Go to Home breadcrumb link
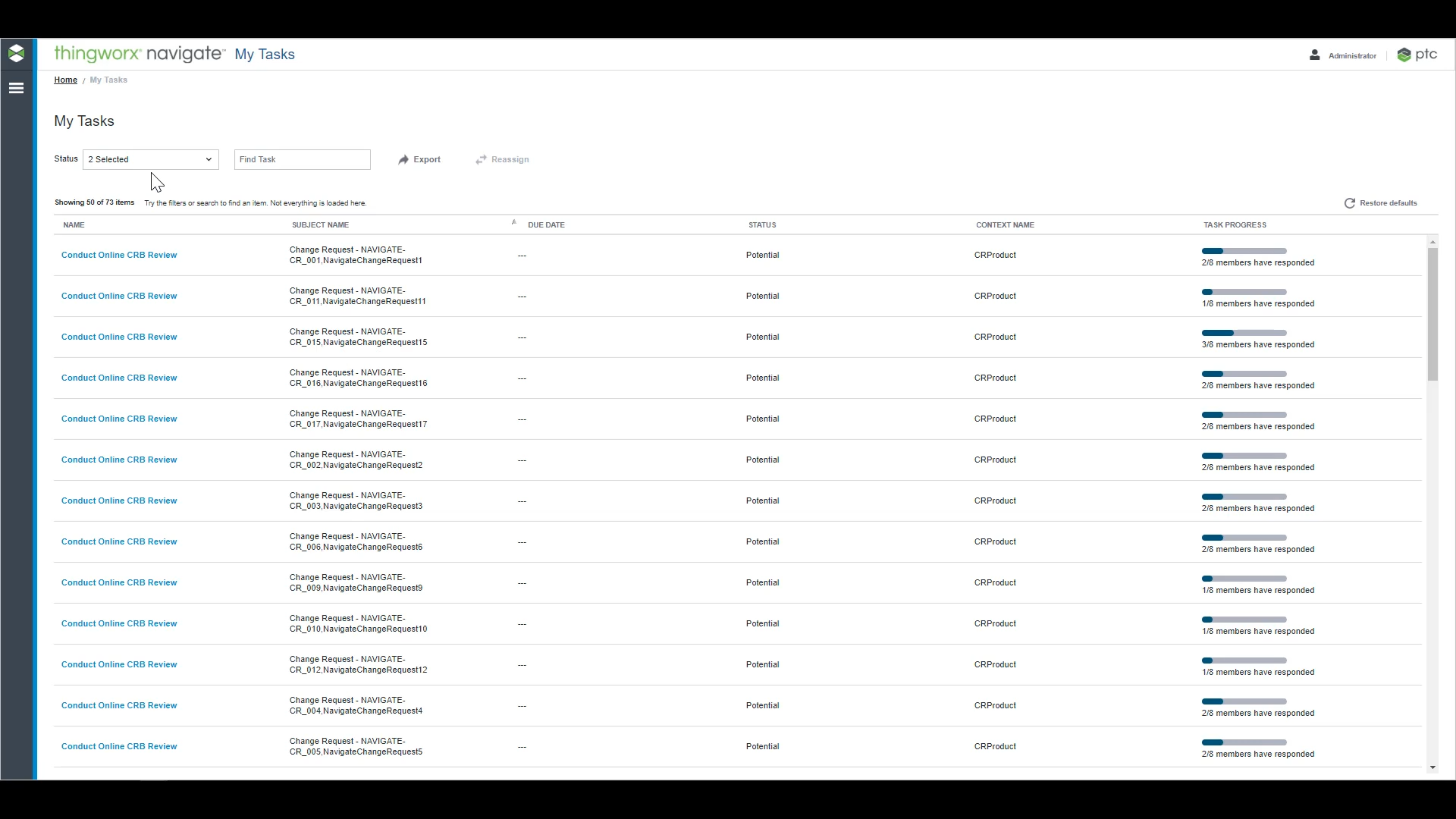The height and width of the screenshot is (819, 1456). pyautogui.click(x=65, y=80)
